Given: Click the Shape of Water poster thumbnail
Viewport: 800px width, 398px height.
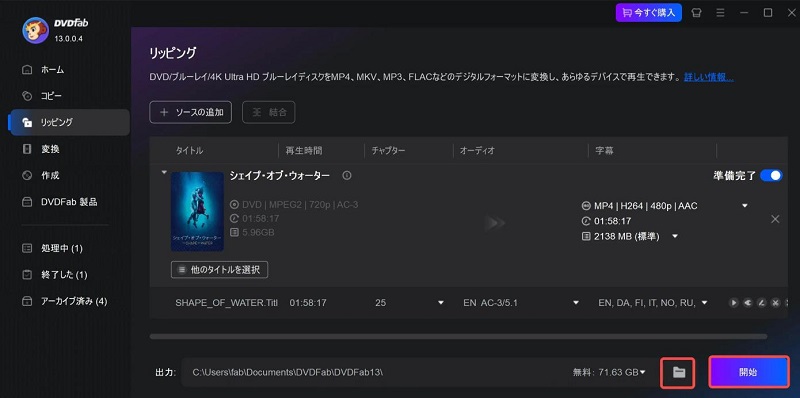Looking at the screenshot, I should point(197,211).
